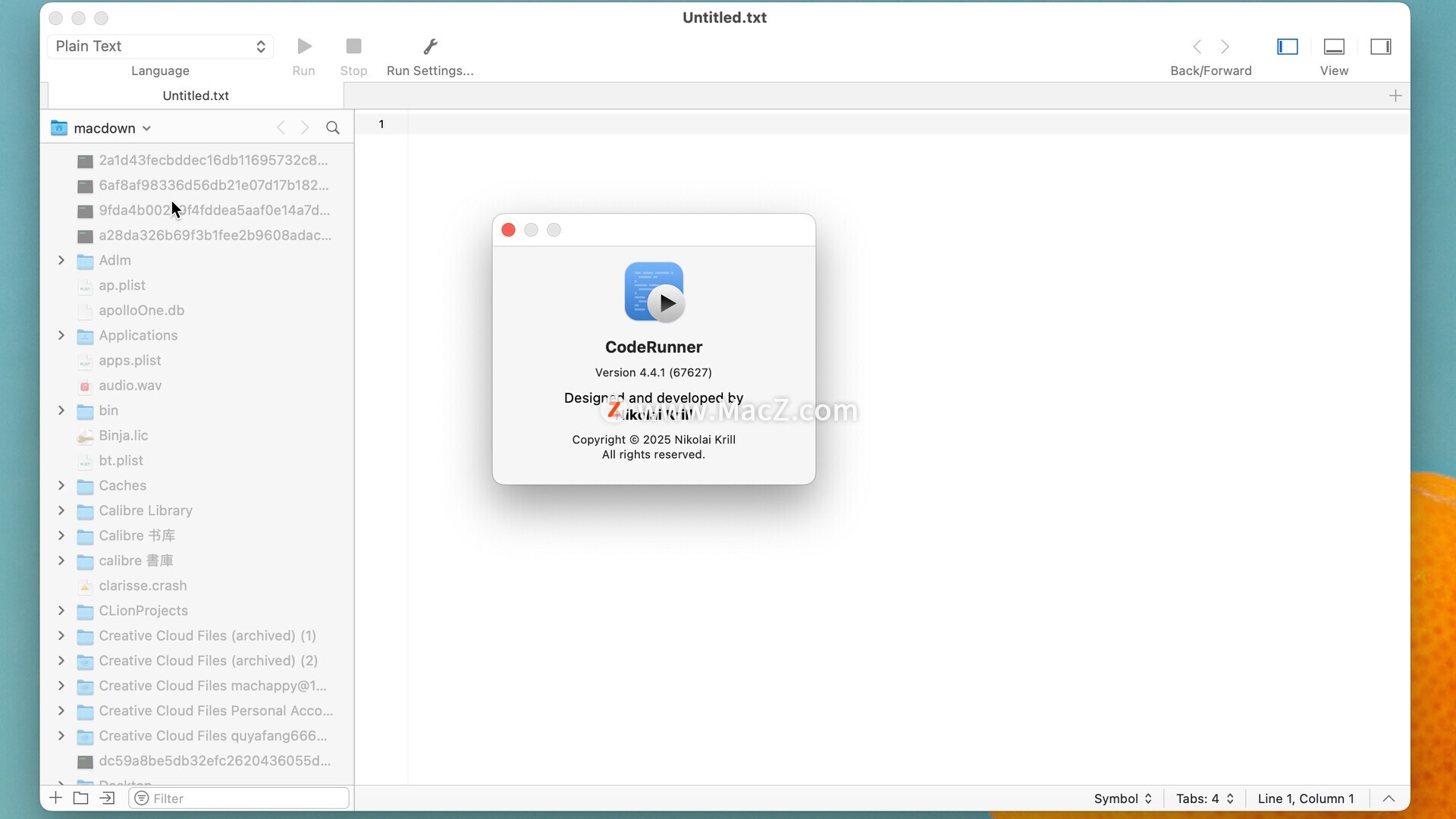Open the Plain Text language dropdown
1456x819 pixels.
click(x=160, y=46)
